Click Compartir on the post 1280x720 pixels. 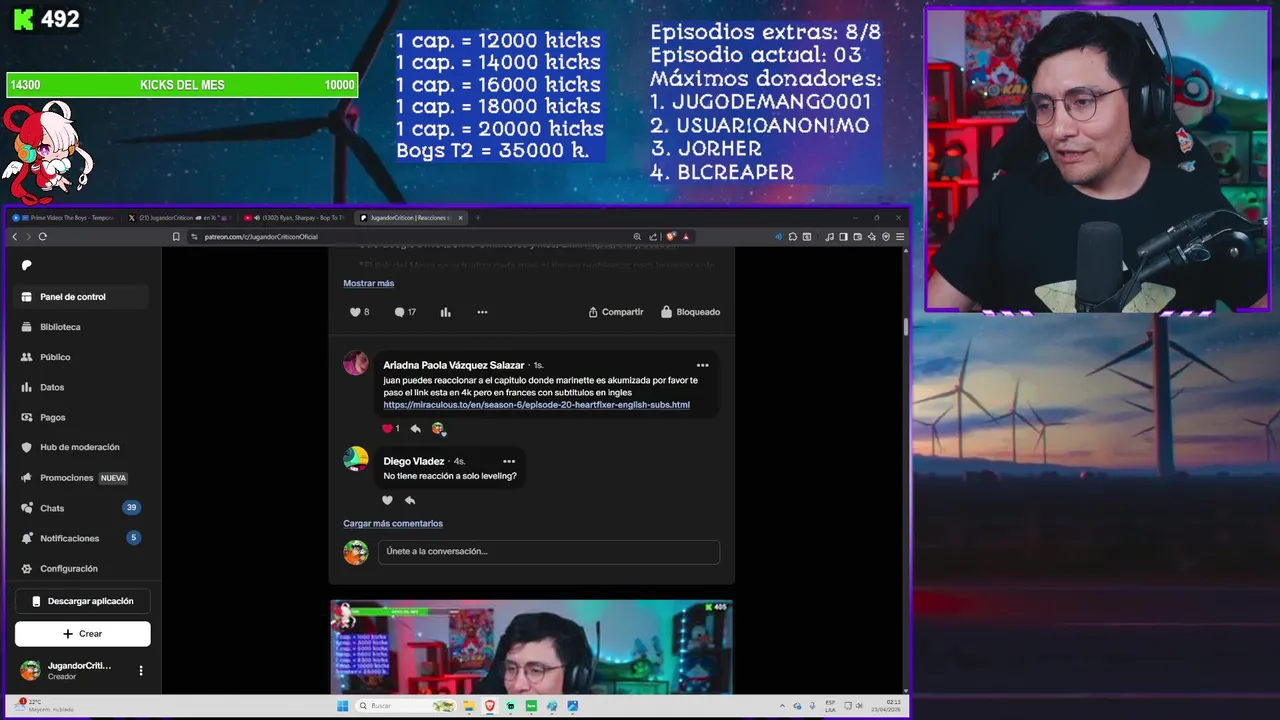615,312
